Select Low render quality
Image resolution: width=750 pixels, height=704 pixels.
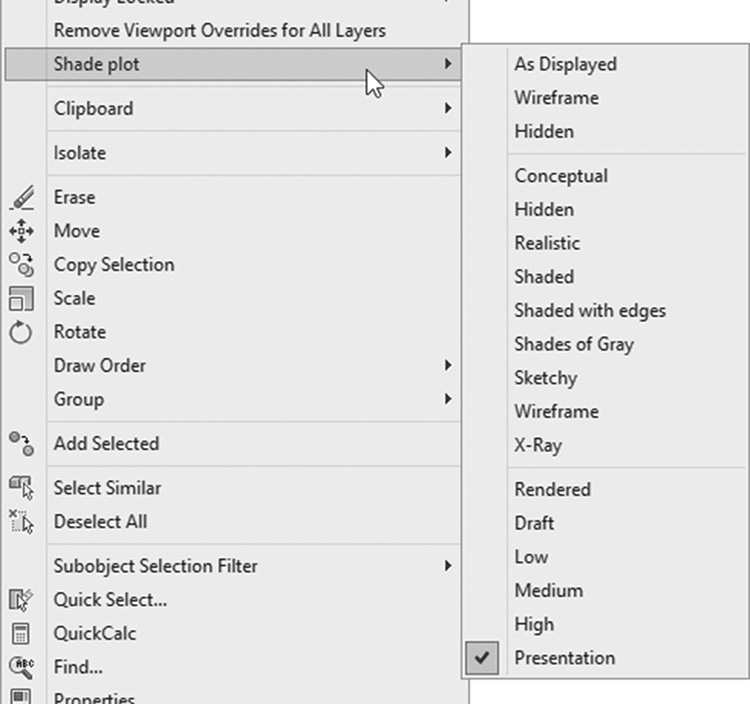click(x=605, y=557)
